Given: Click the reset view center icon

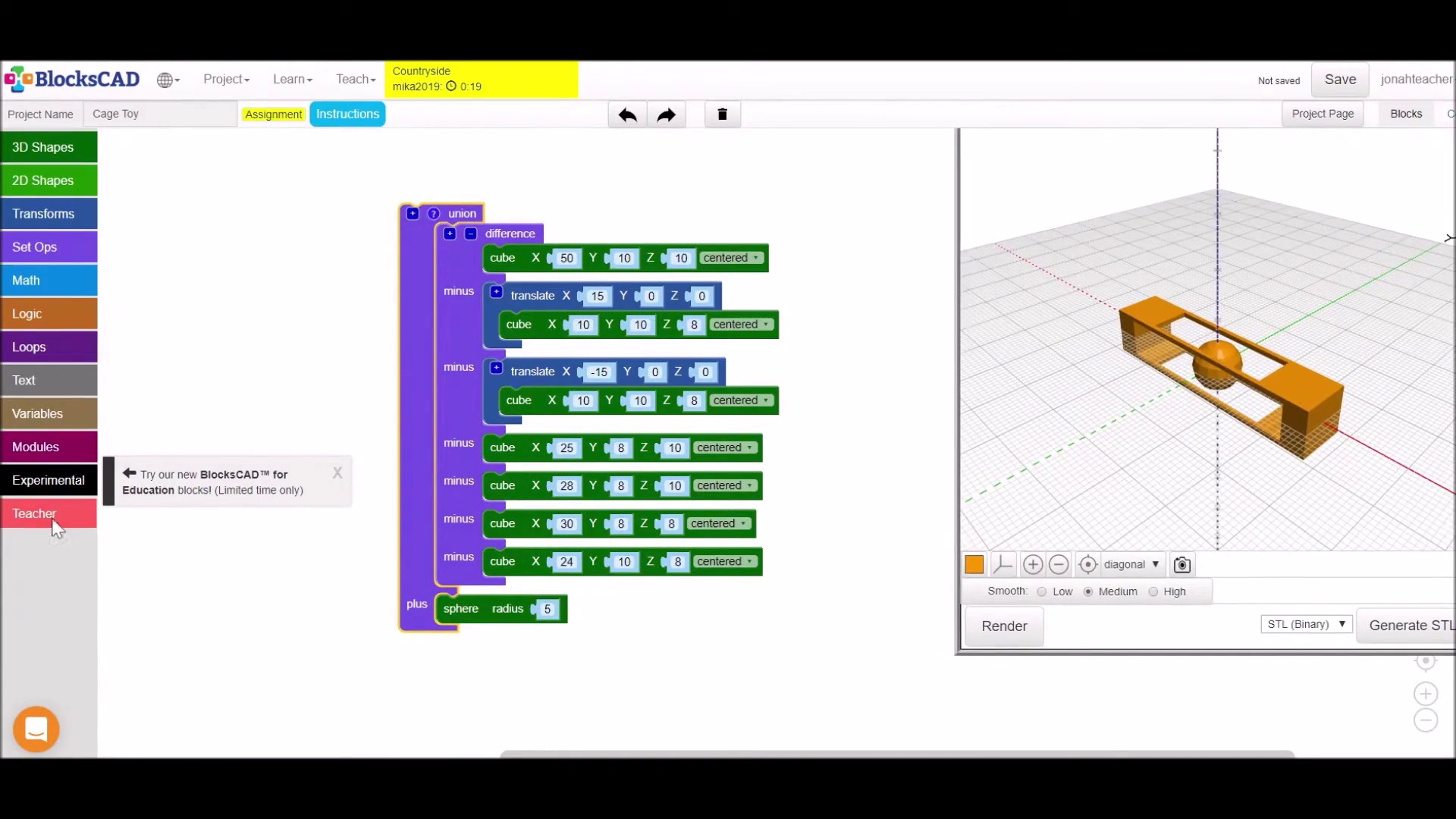Looking at the screenshot, I should pyautogui.click(x=1087, y=564).
